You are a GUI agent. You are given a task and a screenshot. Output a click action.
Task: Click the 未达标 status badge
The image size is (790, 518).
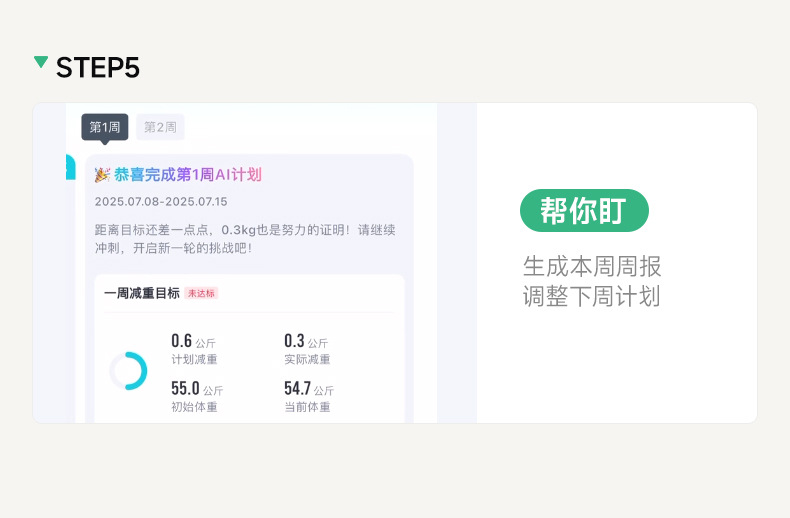click(201, 293)
